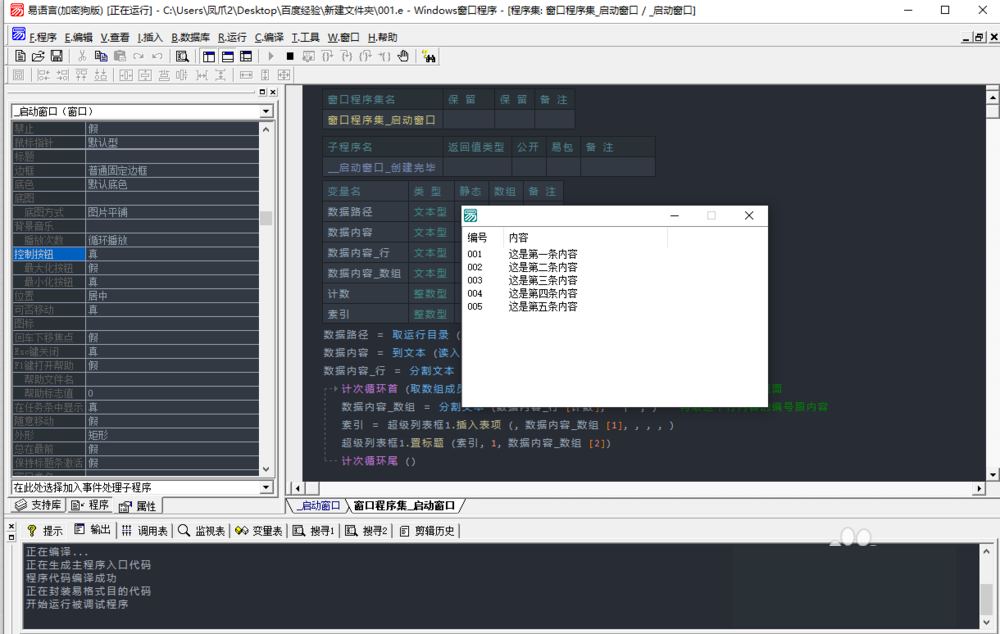Viewport: 1000px width, 634px height.
Task: Open the 搜寻2 tab
Action: [x=367, y=531]
